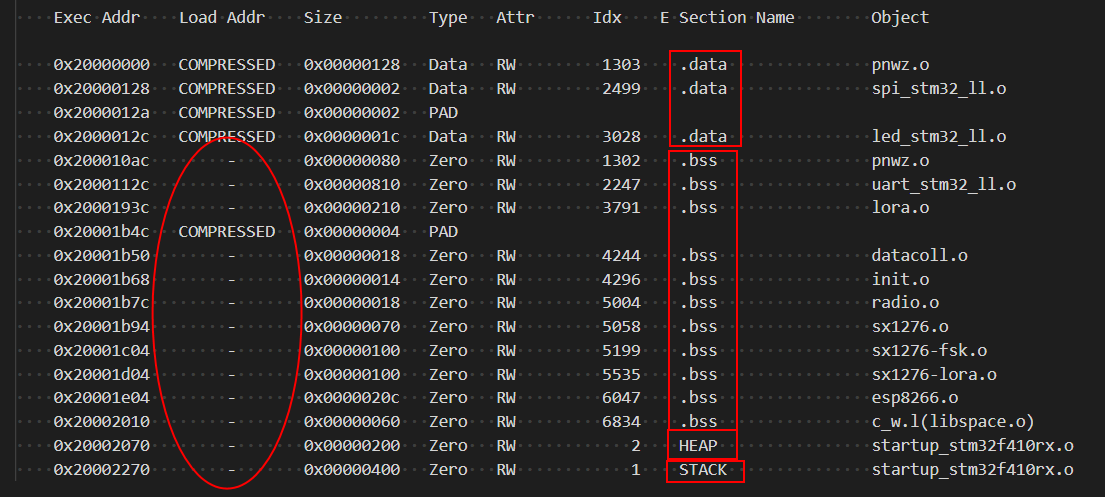Click size value 0x00000400

click(x=352, y=470)
